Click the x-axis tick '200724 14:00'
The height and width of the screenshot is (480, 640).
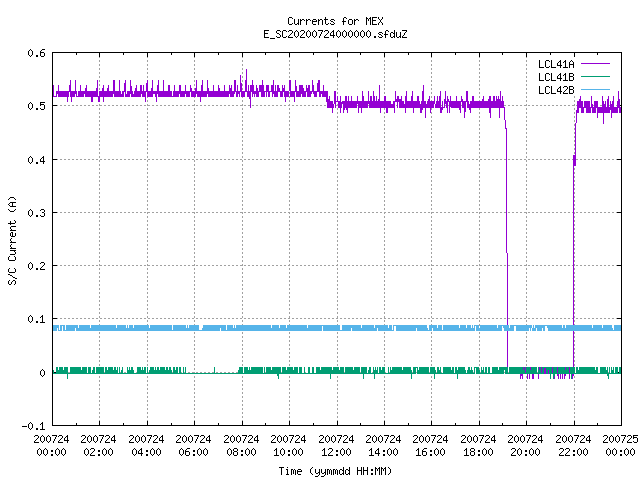[383, 445]
